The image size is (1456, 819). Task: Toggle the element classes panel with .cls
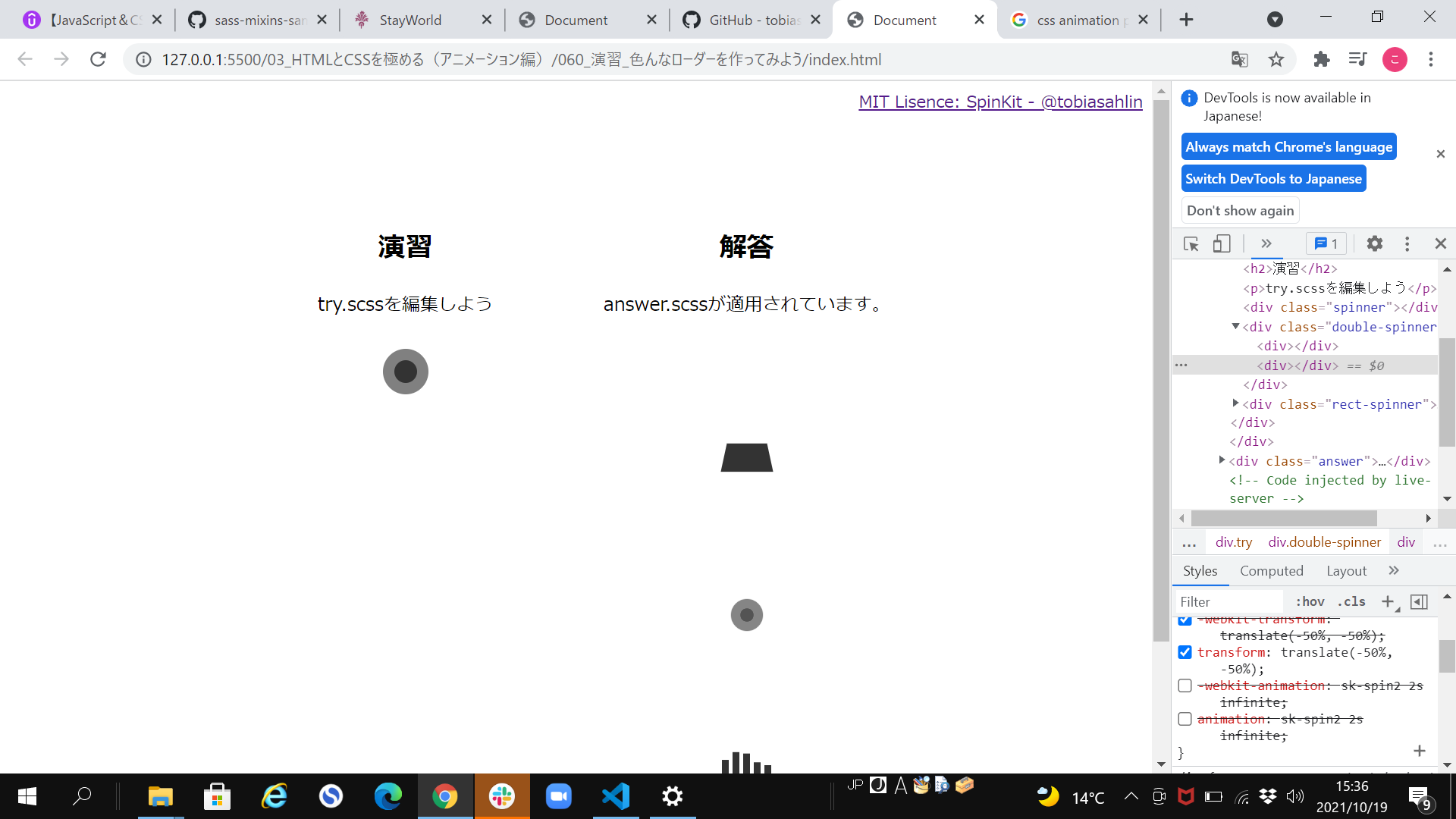click(x=1351, y=601)
